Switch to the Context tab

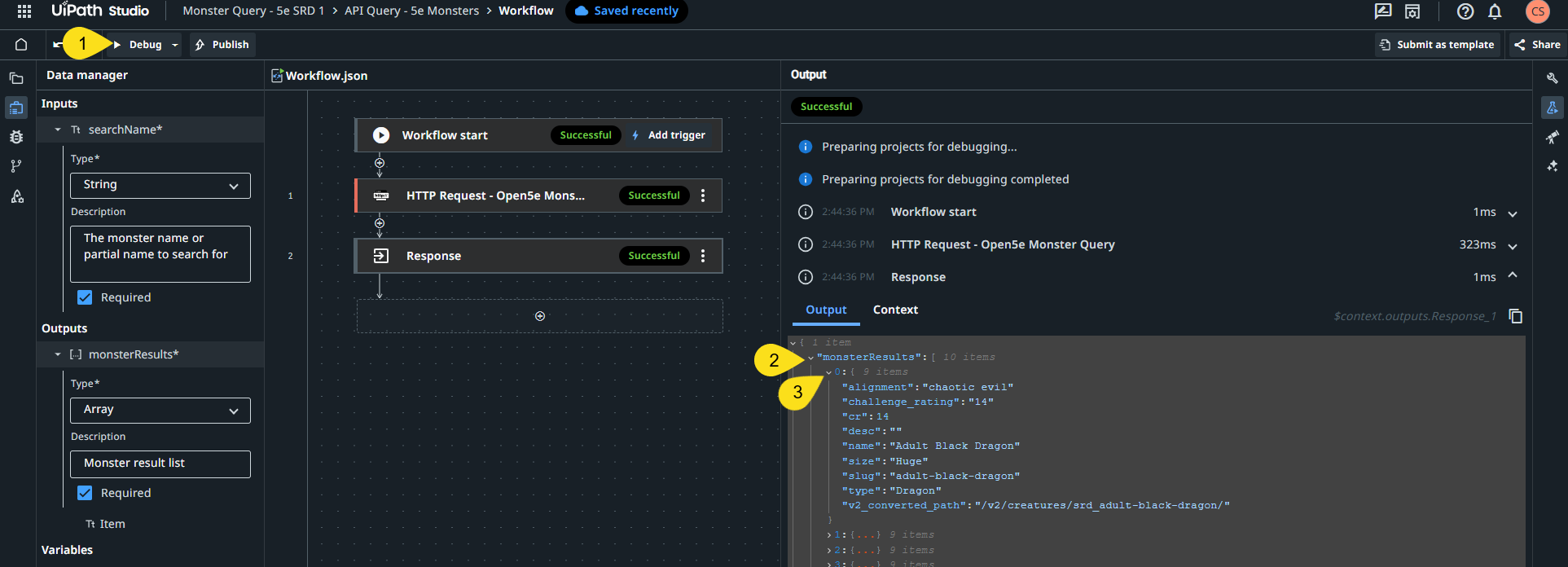click(x=895, y=310)
